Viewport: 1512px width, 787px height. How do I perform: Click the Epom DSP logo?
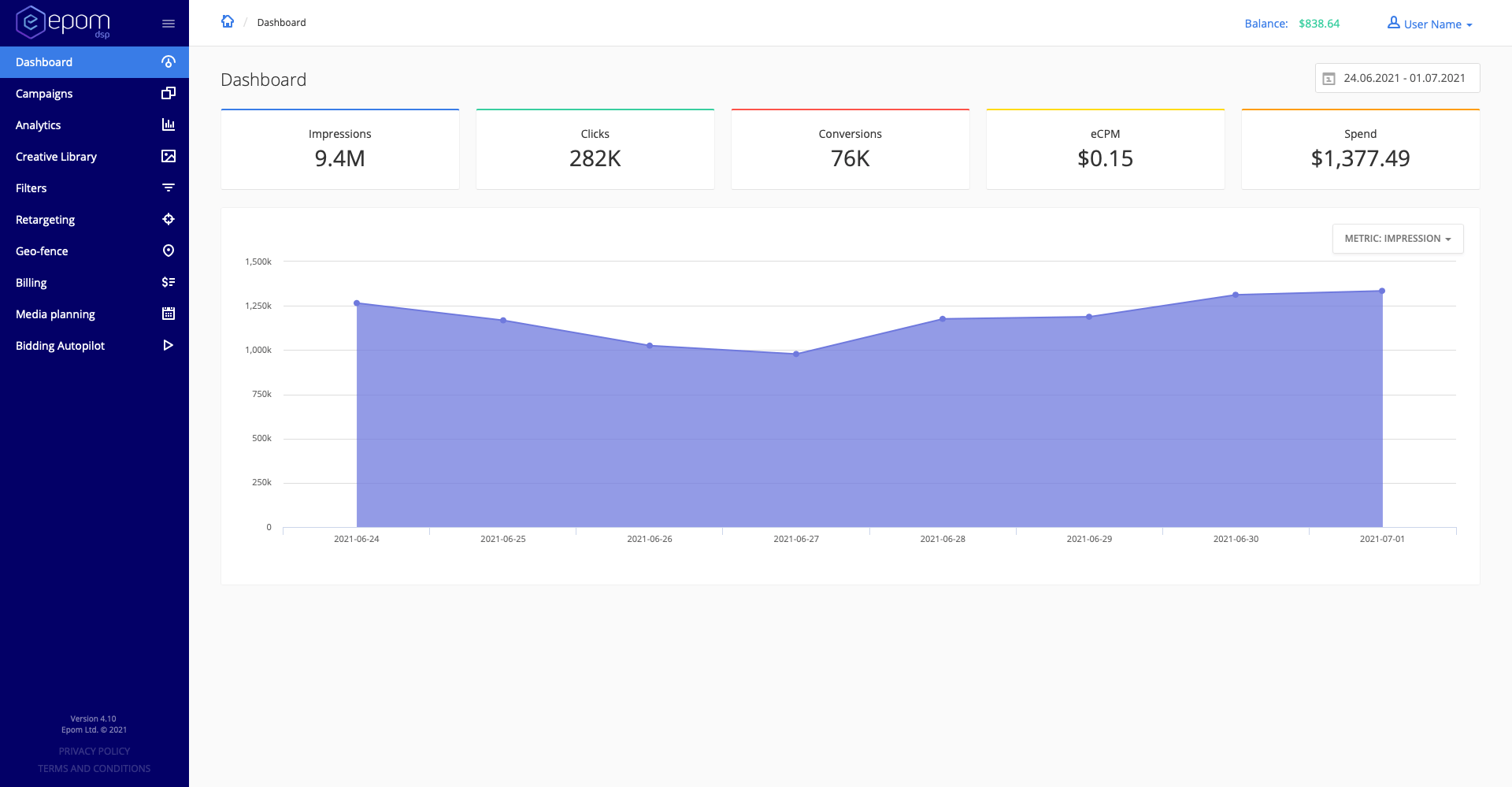click(63, 22)
